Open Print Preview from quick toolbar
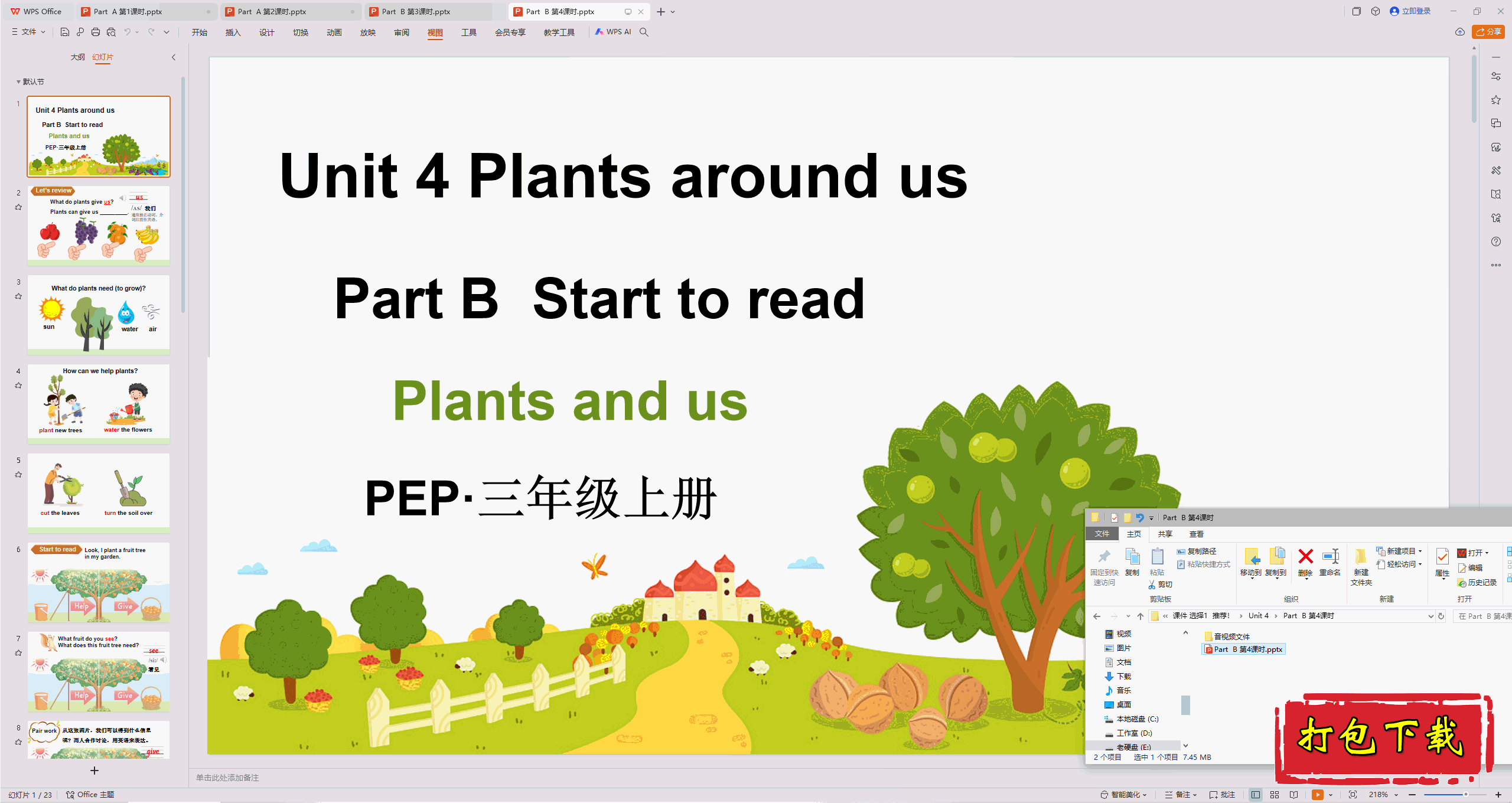This screenshot has width=1512, height=803. coord(111,32)
